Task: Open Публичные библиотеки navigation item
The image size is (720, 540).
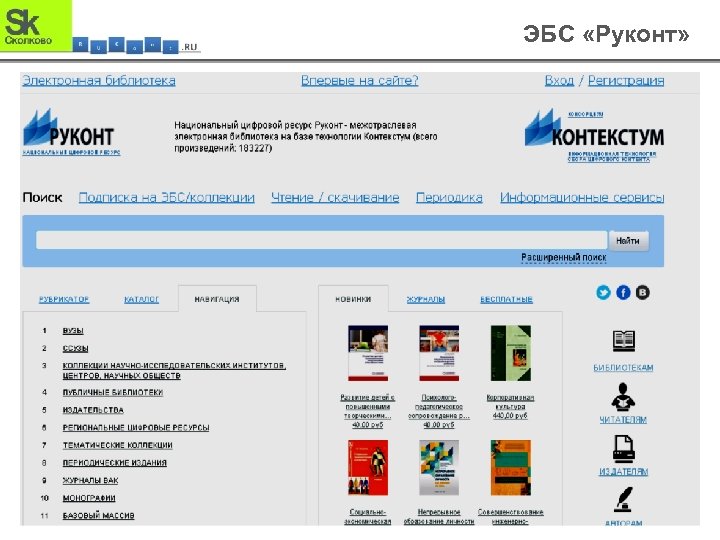Action: pyautogui.click(x=113, y=392)
